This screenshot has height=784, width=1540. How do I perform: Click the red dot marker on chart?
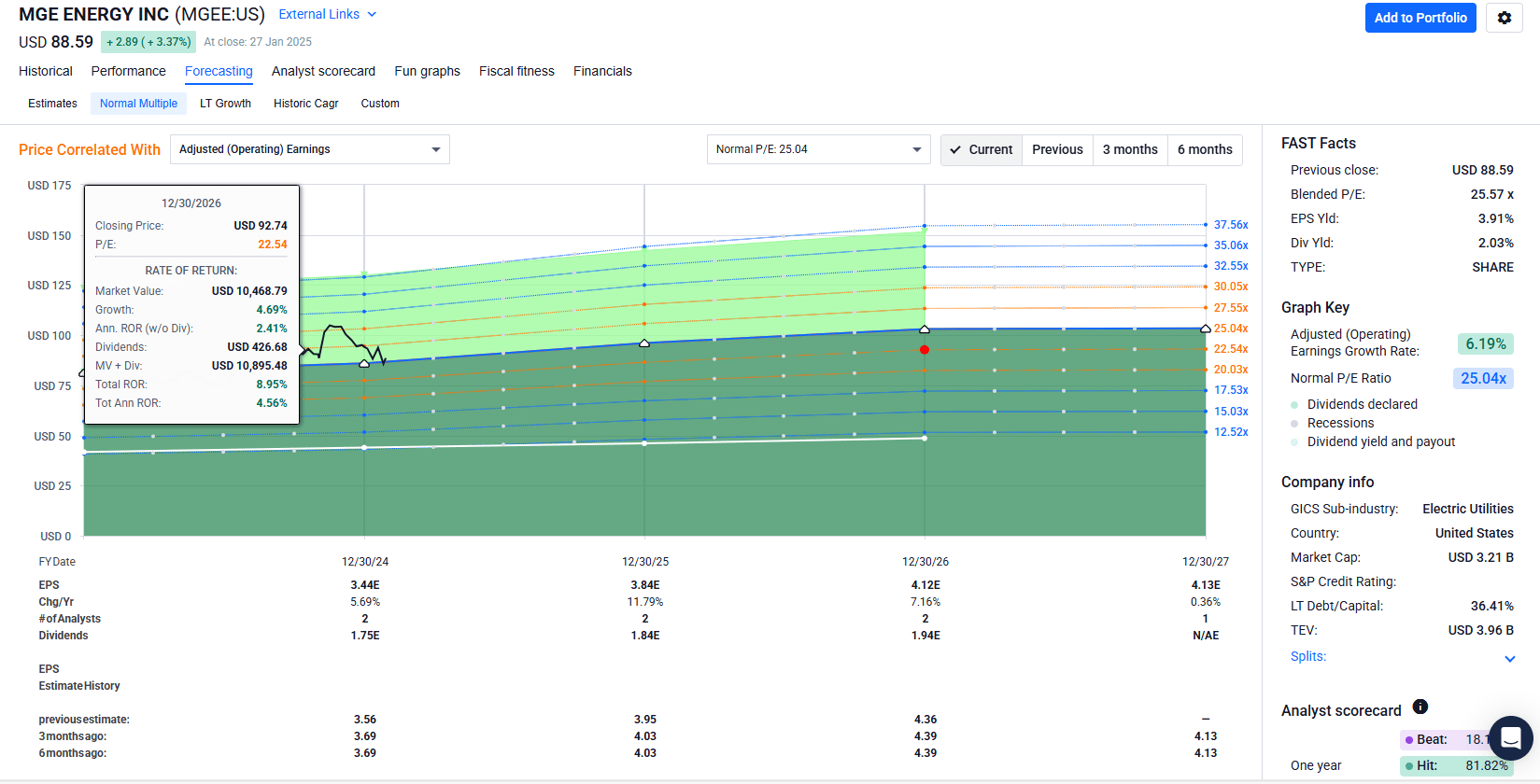[925, 350]
